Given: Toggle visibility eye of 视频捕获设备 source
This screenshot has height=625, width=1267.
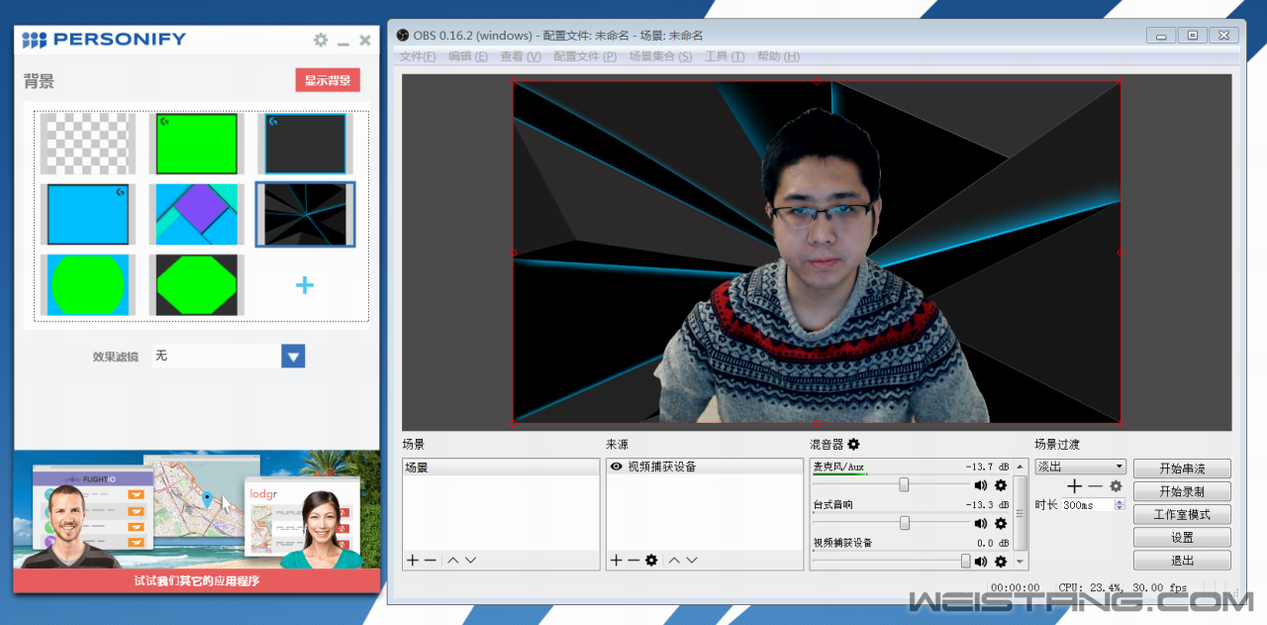Looking at the screenshot, I should (x=616, y=467).
